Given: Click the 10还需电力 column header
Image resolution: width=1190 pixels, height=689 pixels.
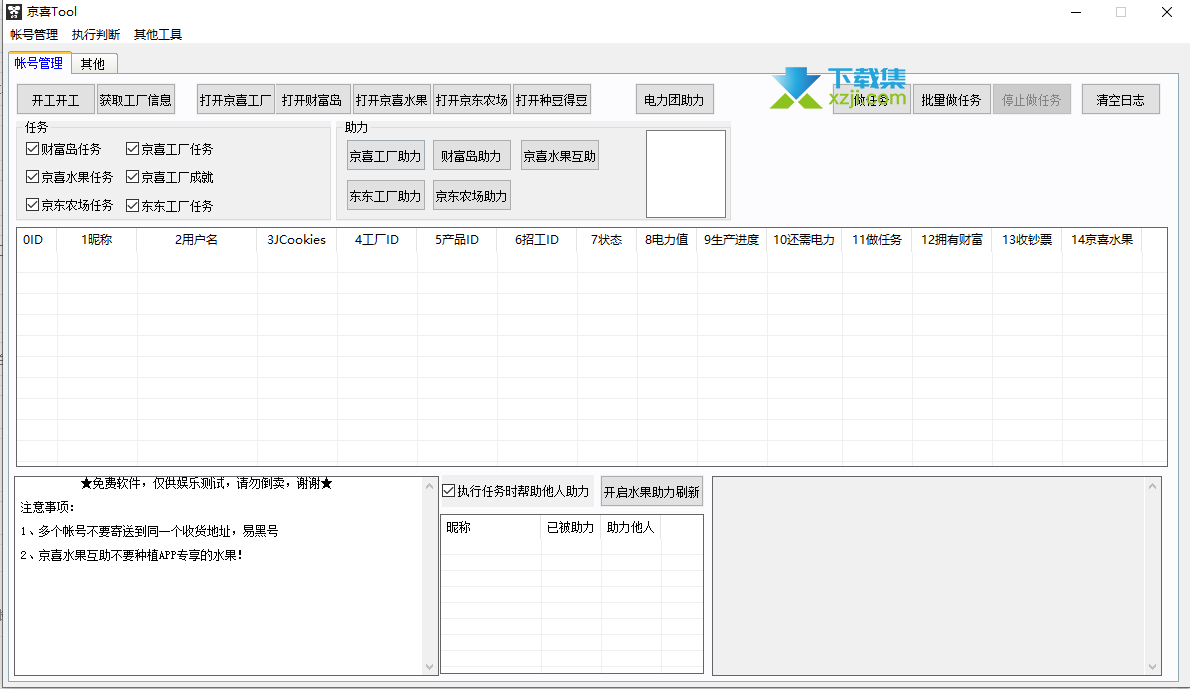Looking at the screenshot, I should click(804, 240).
